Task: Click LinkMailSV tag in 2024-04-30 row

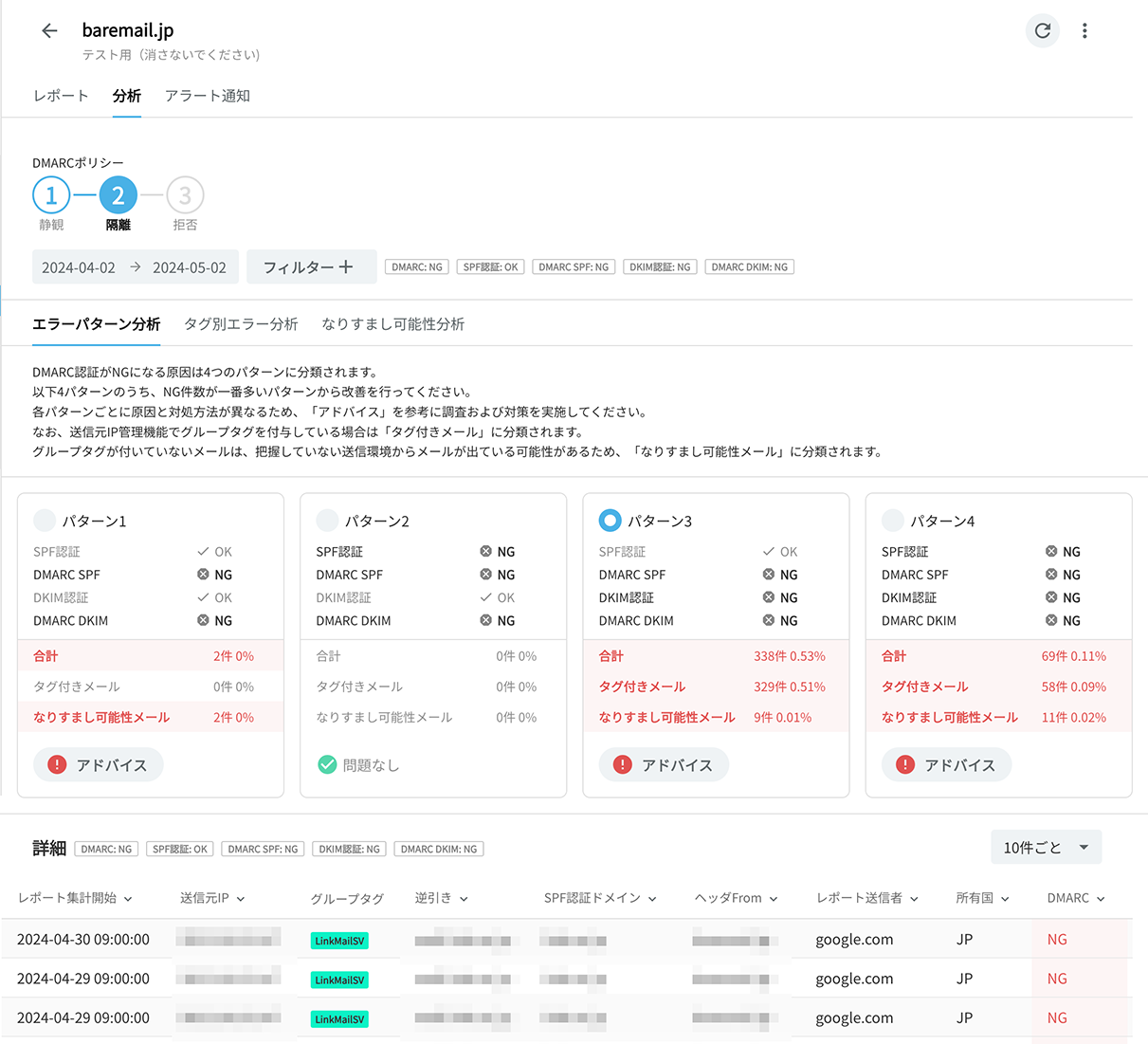Action: click(339, 941)
